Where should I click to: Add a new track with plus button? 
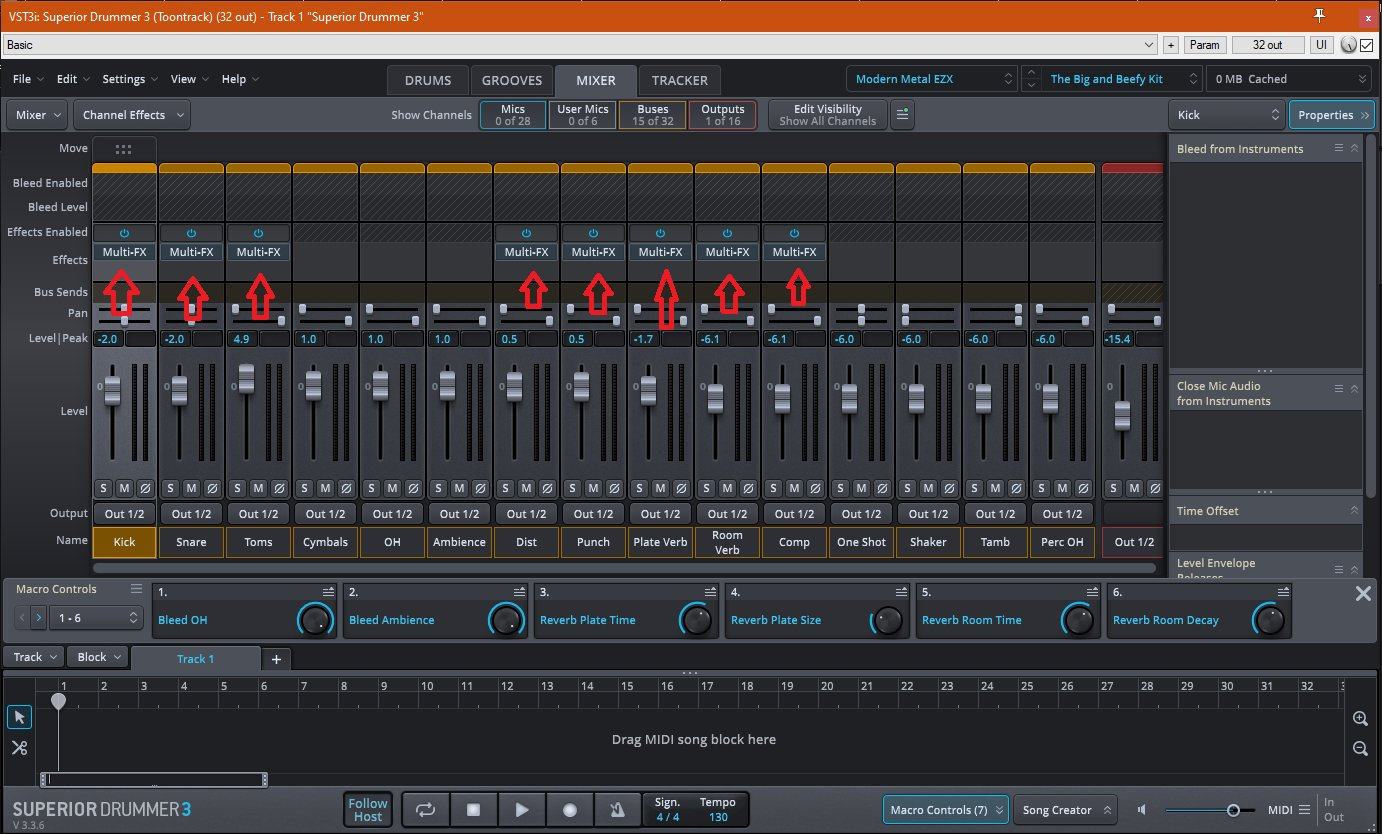pos(276,658)
